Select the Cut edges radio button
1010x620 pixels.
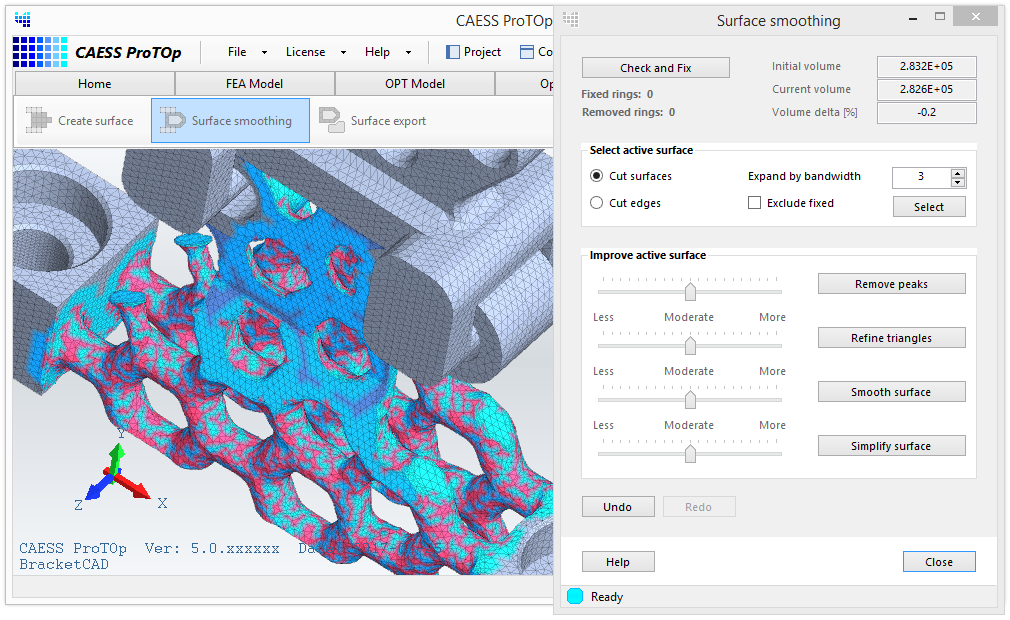596,203
